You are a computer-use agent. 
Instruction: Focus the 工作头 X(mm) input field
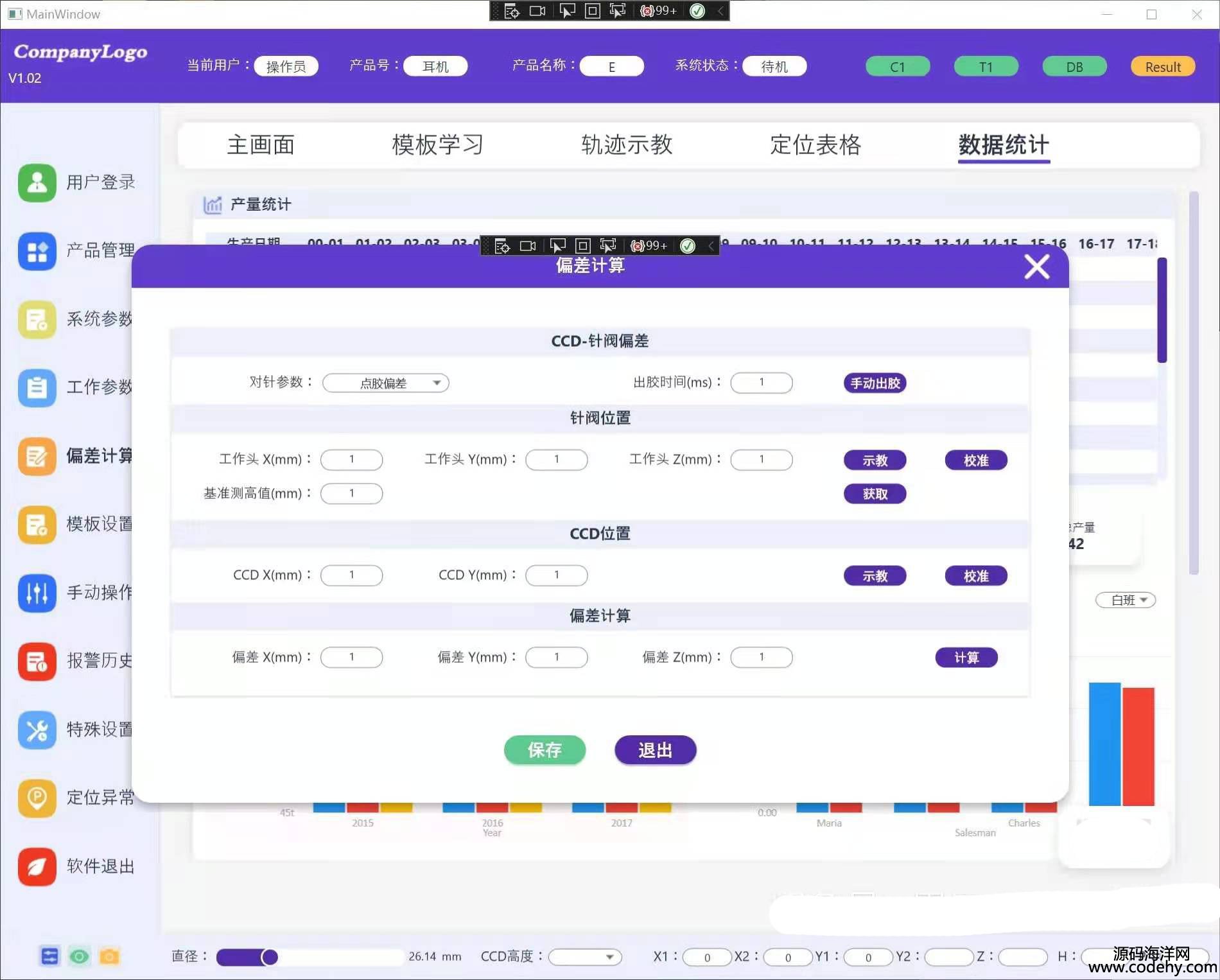pyautogui.click(x=351, y=459)
